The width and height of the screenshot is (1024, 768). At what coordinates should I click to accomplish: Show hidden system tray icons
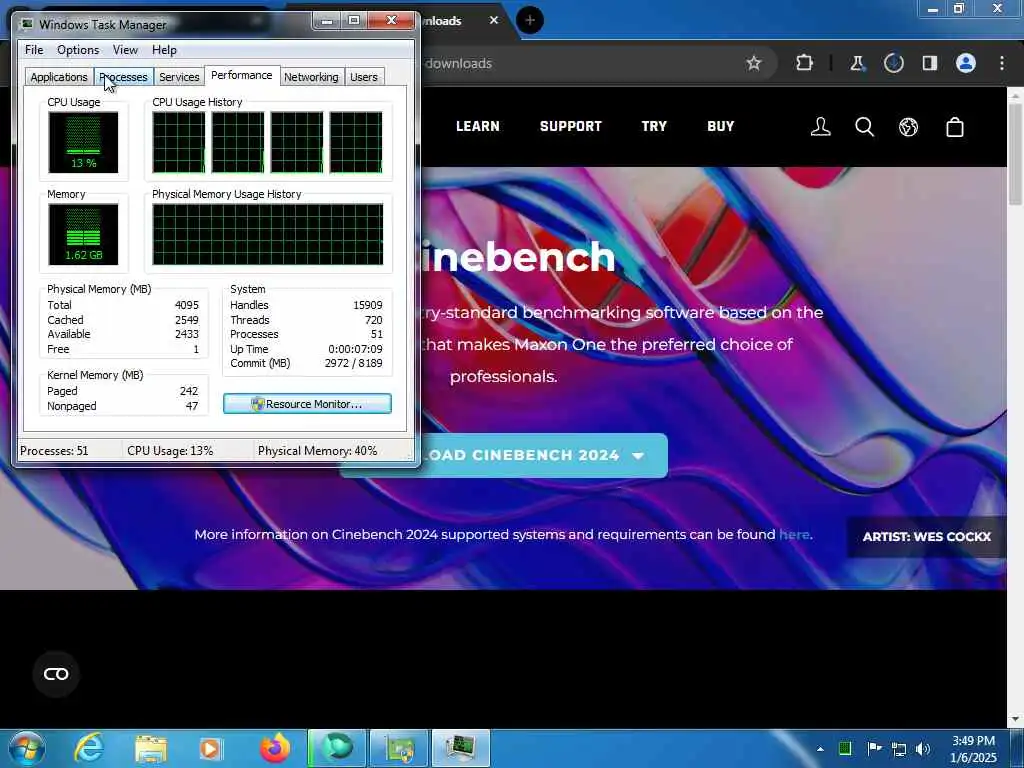coord(820,749)
